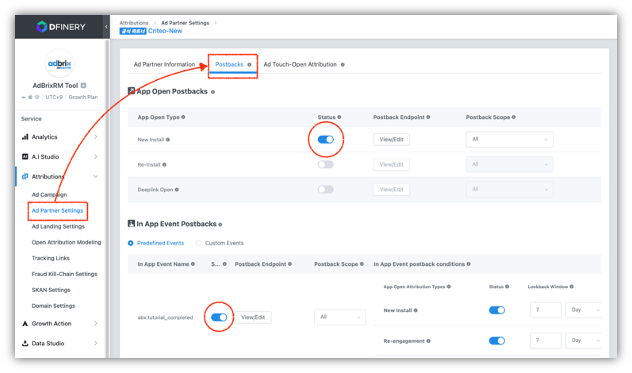Open Domain Settings page
This screenshot has width=632, height=373.
click(53, 306)
